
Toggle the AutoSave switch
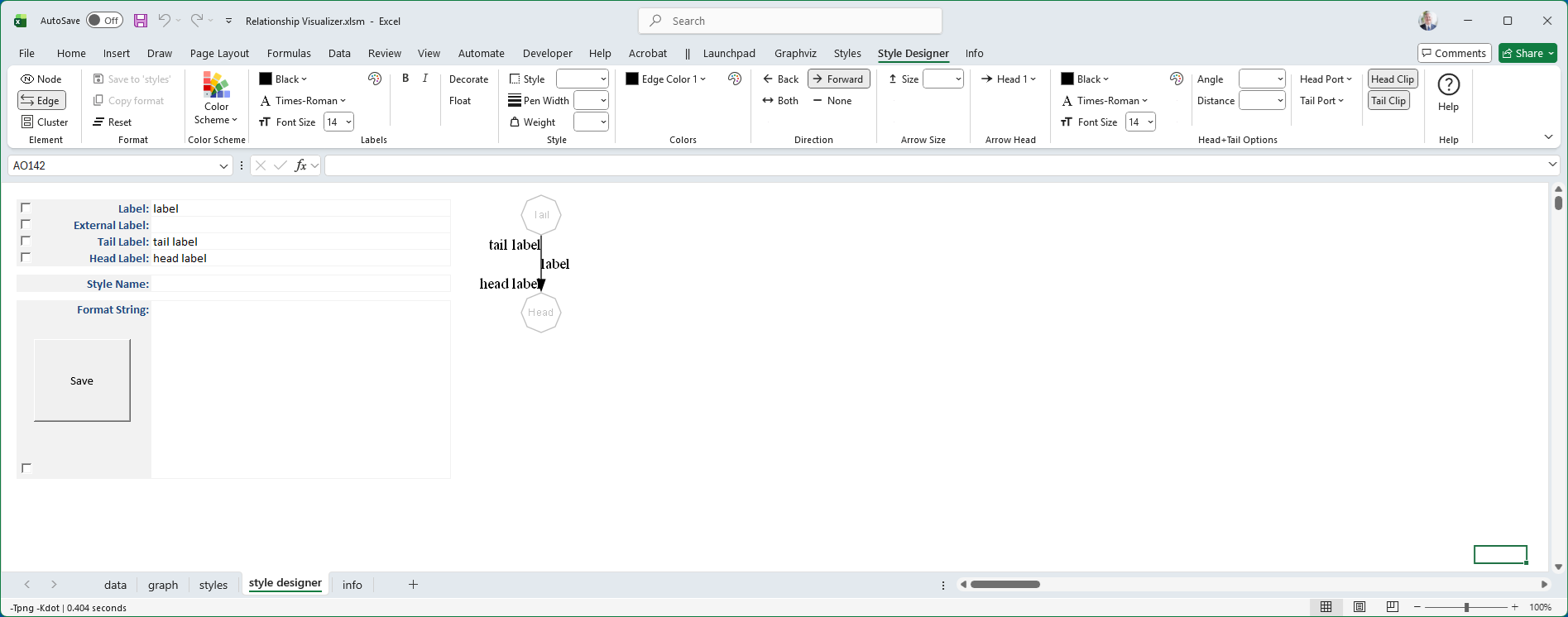coord(104,21)
